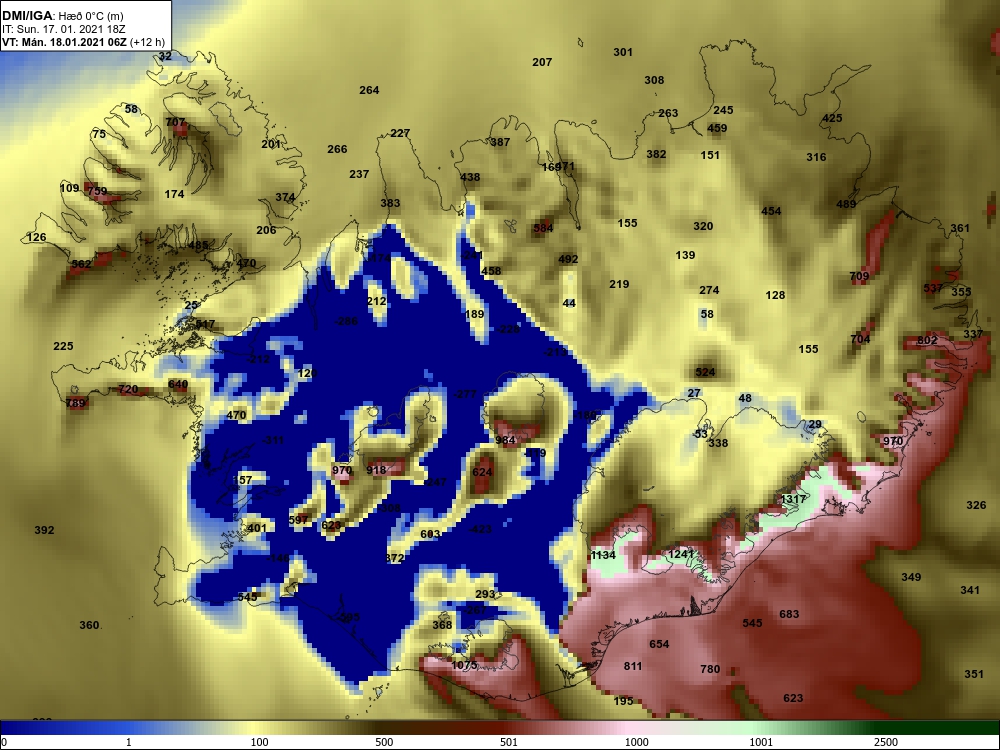Click the map value '1134'
Viewport: 1000px width, 750px height.
tap(603, 555)
